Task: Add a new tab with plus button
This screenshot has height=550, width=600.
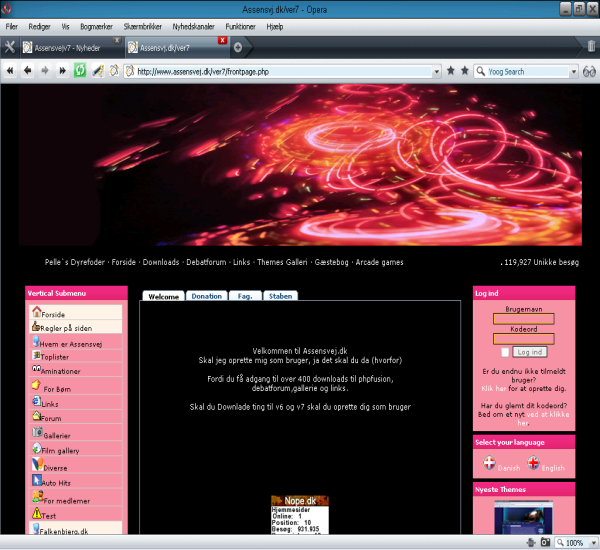Action: (238, 47)
